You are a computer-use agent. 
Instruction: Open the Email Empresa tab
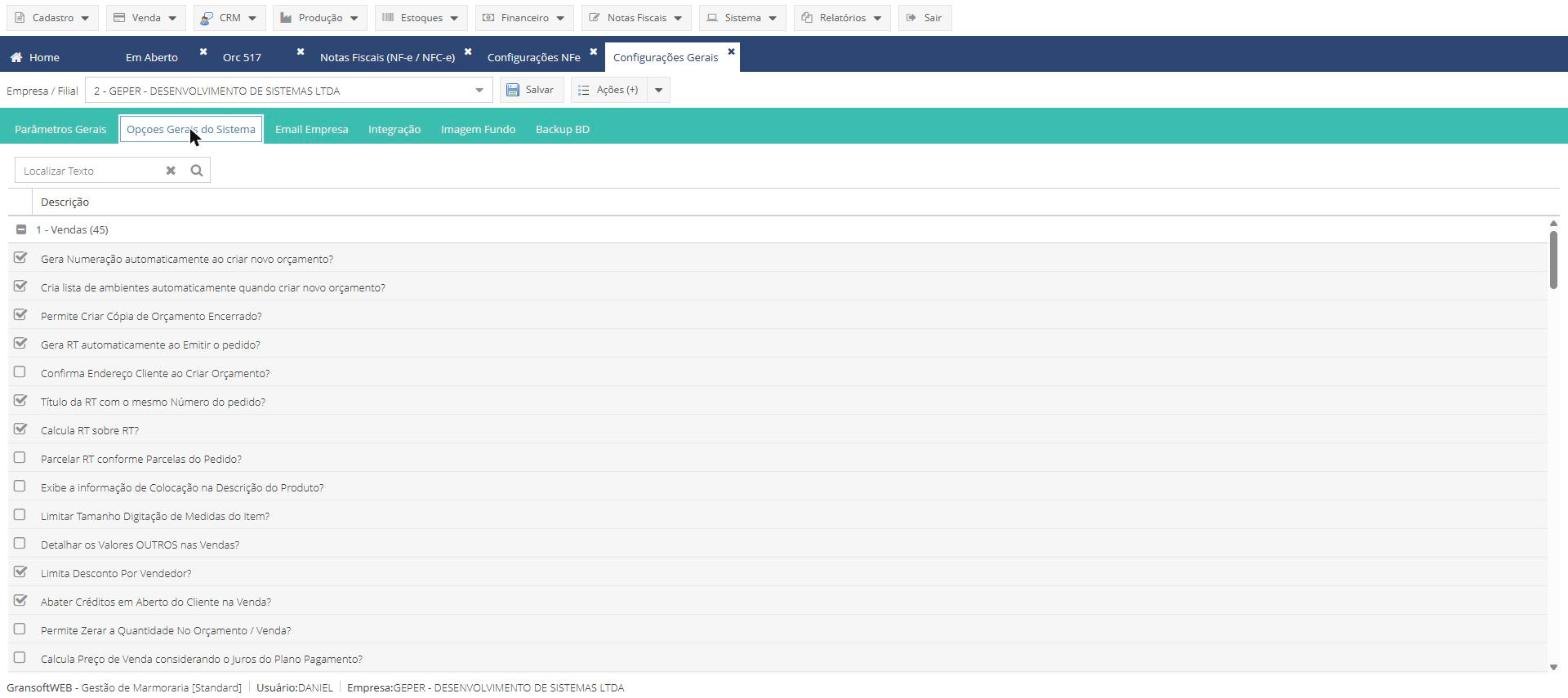(x=312, y=129)
